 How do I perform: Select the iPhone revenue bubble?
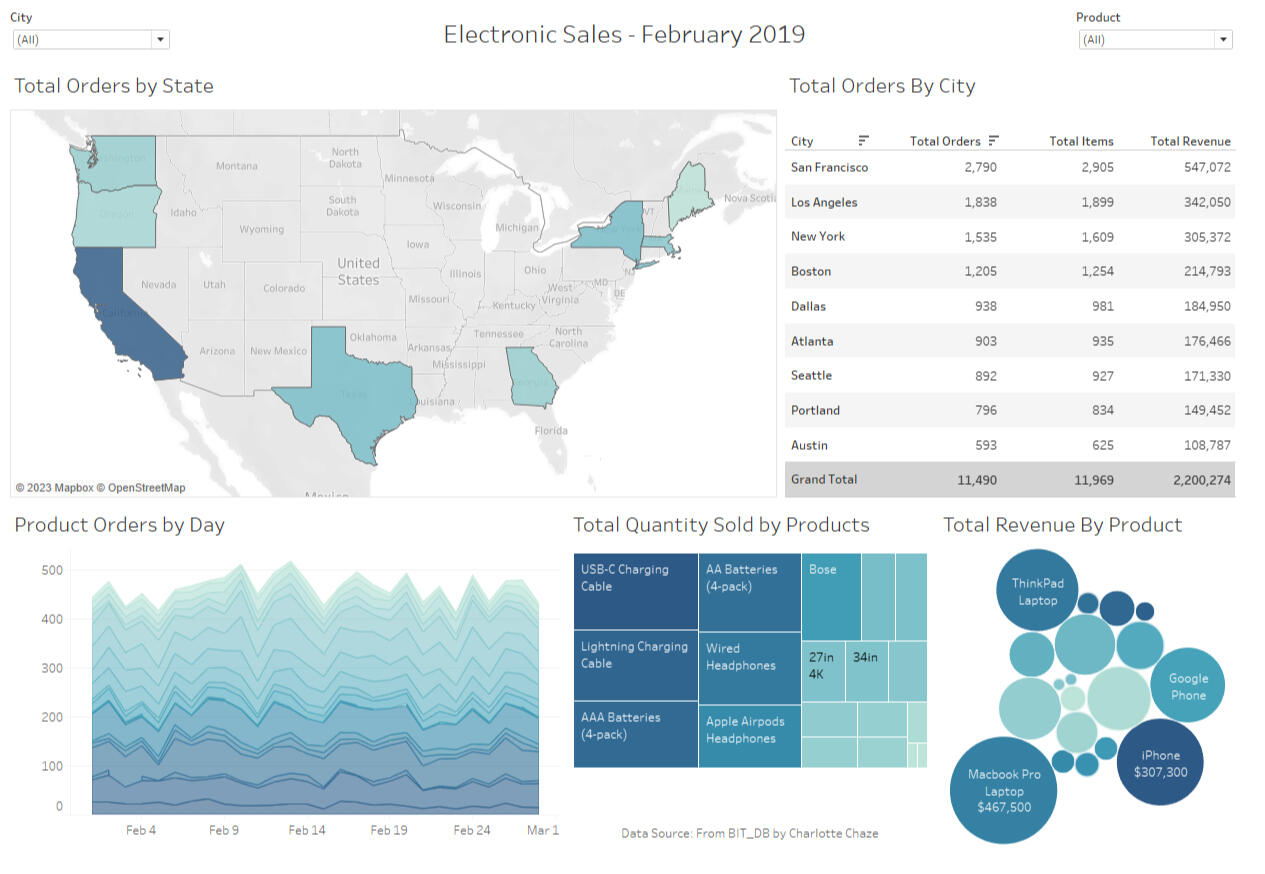[1160, 763]
